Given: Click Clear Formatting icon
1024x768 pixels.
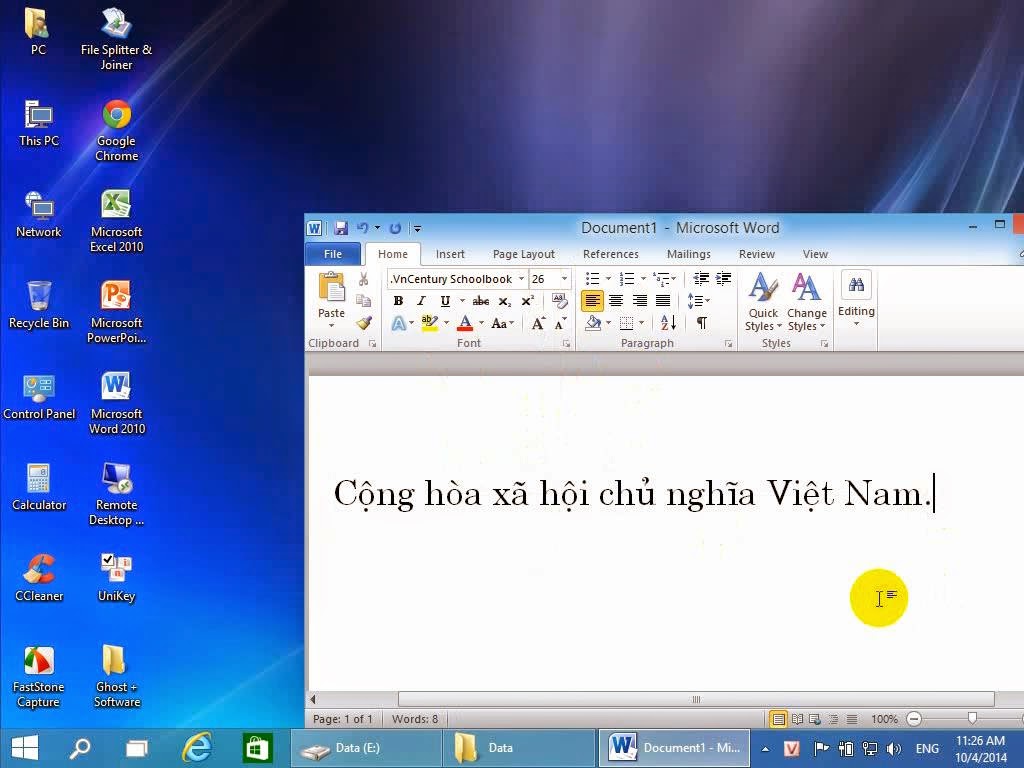Looking at the screenshot, I should (560, 300).
